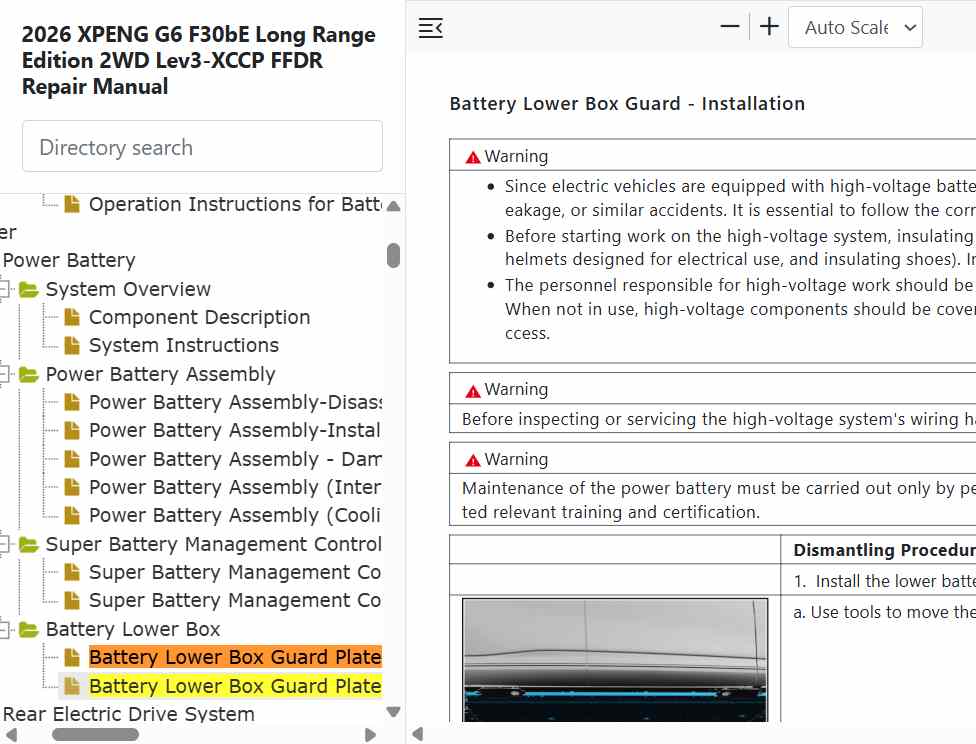
Task: Click the System Overview folder icon
Action: point(29,290)
